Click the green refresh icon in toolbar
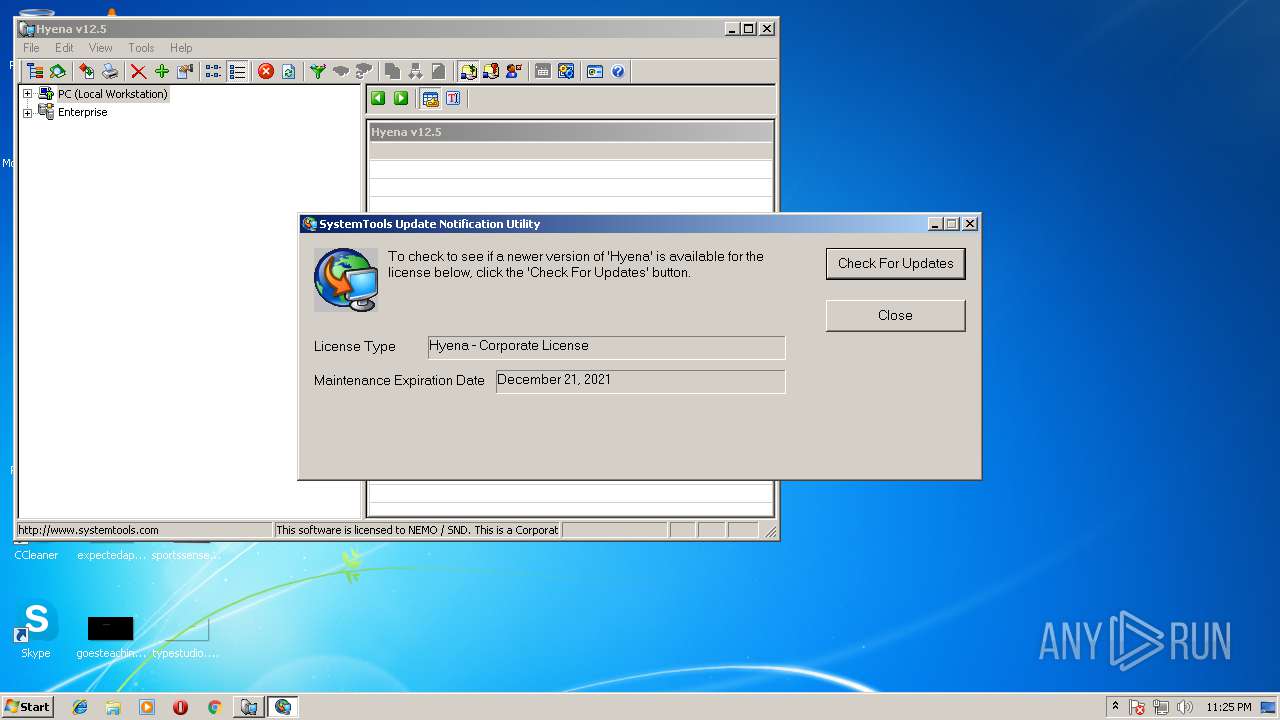Screen dimensions: 1280x720 click(x=289, y=71)
